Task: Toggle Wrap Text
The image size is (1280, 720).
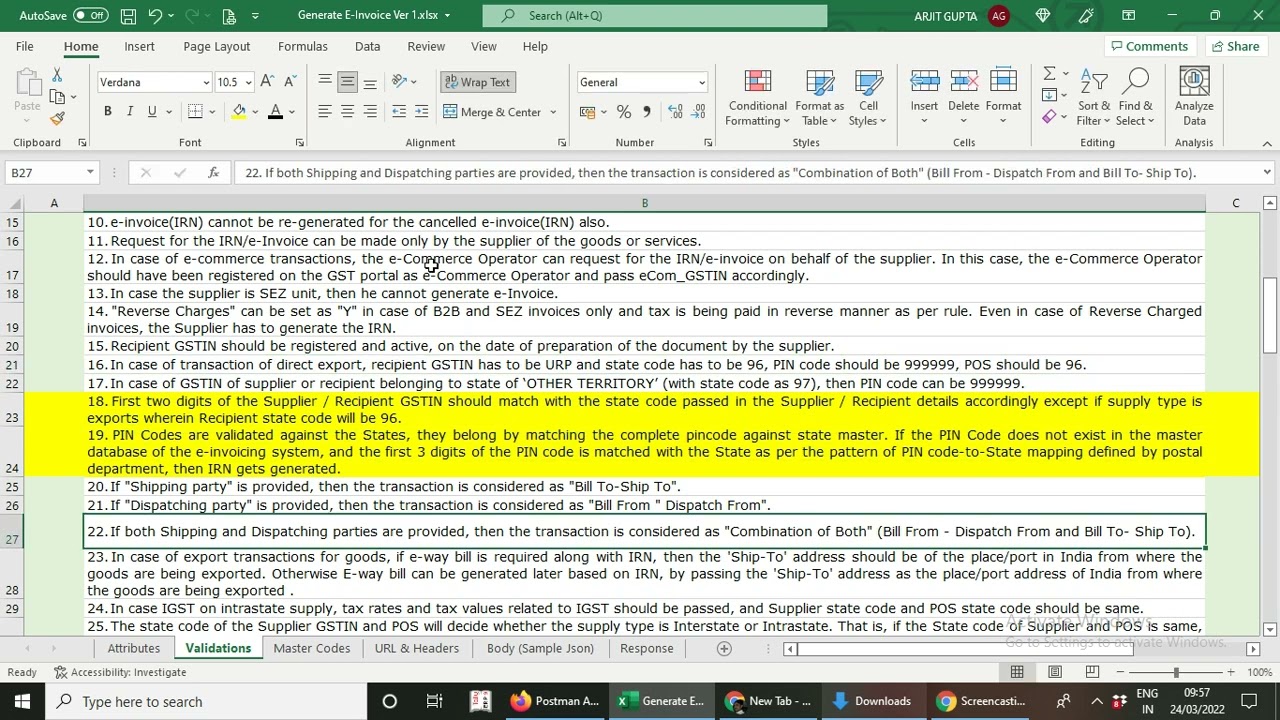Action: 477,82
